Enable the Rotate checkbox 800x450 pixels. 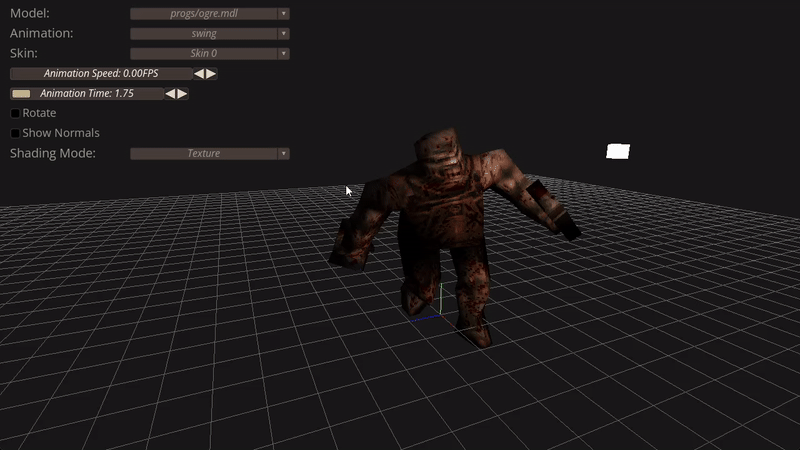click(x=15, y=113)
